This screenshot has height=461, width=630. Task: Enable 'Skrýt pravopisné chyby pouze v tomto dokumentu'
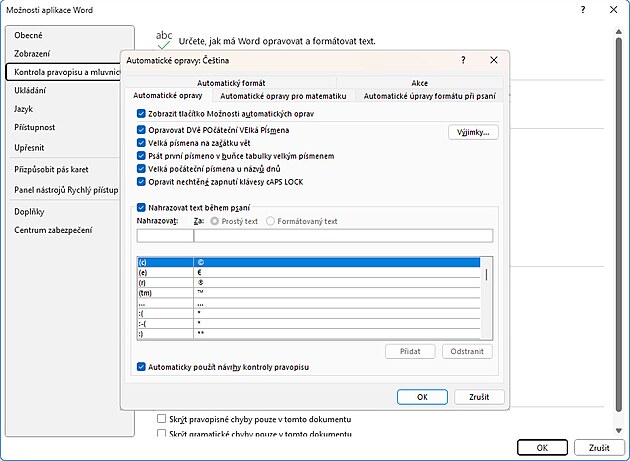click(x=161, y=418)
